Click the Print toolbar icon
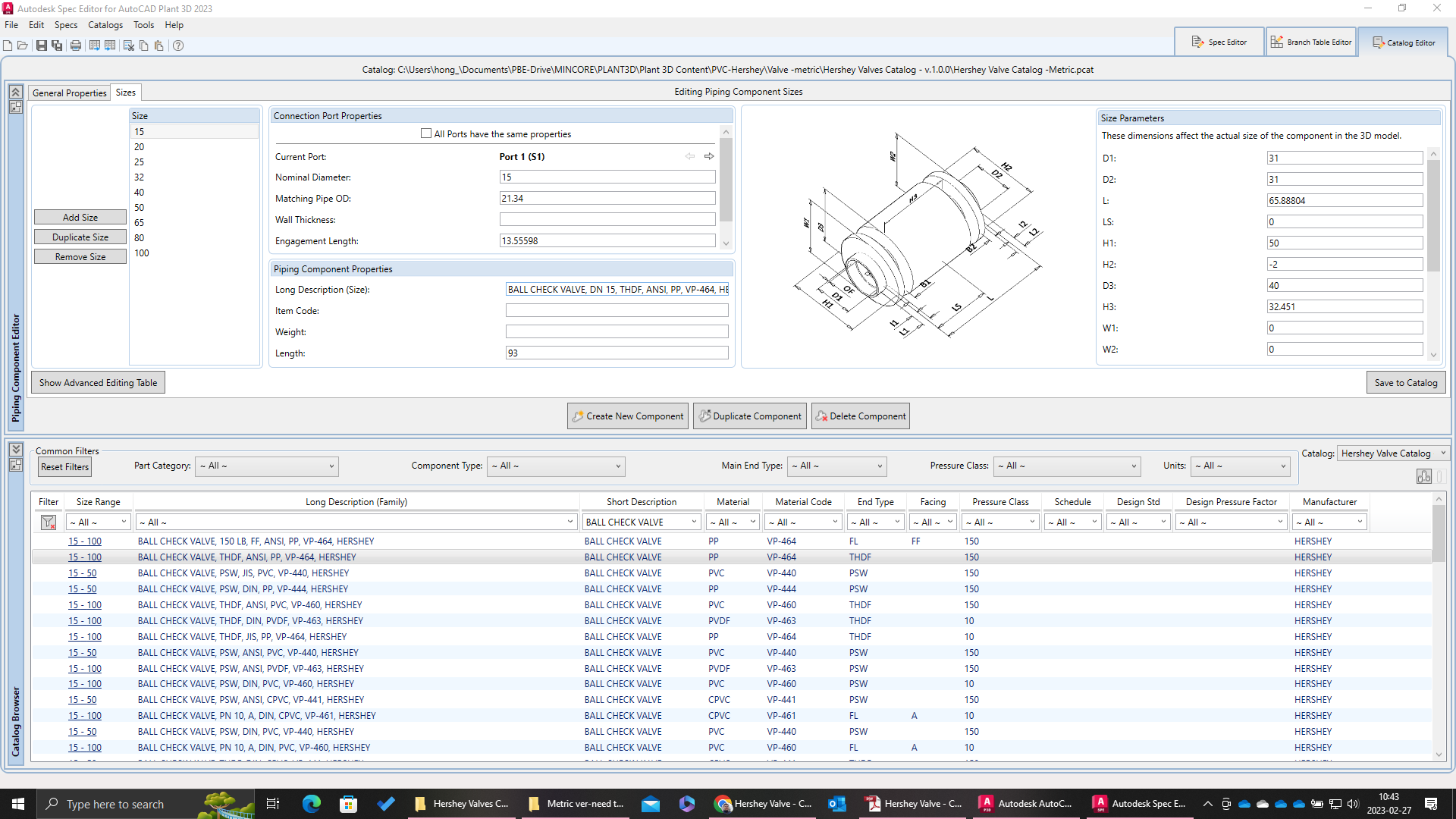The width and height of the screenshot is (1456, 819). coord(76,45)
